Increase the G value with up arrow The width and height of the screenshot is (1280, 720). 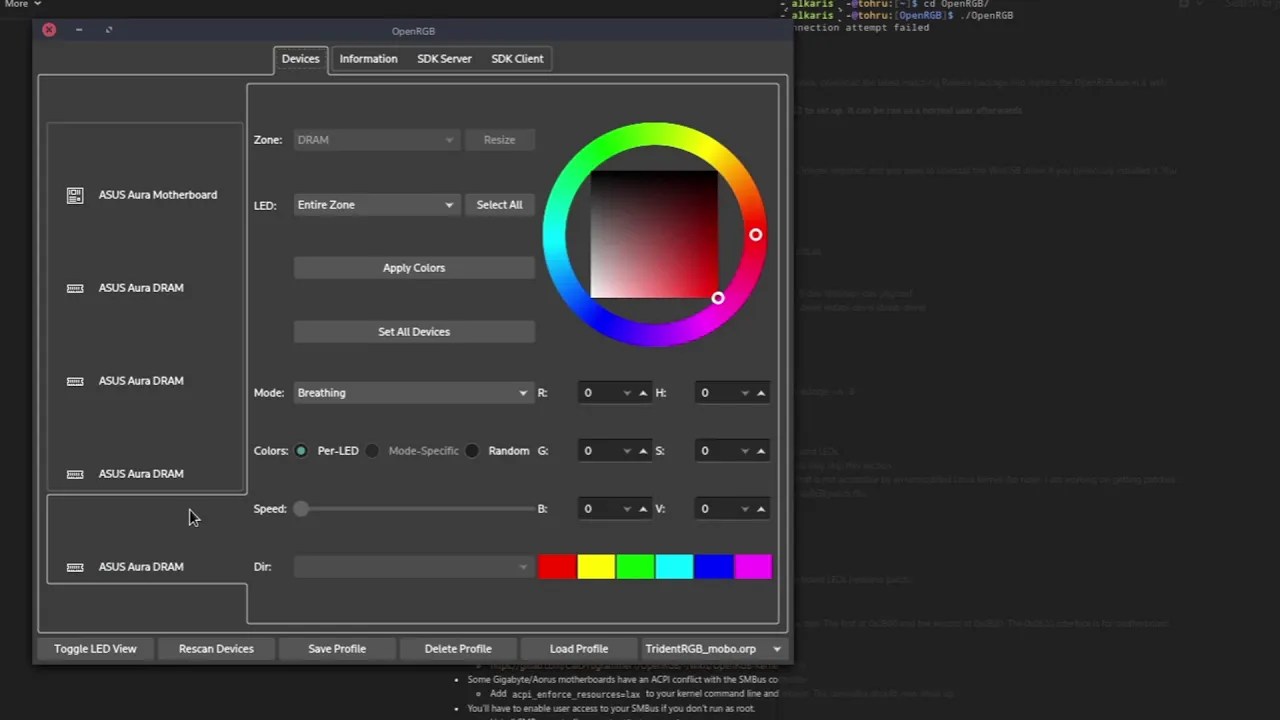pos(643,451)
